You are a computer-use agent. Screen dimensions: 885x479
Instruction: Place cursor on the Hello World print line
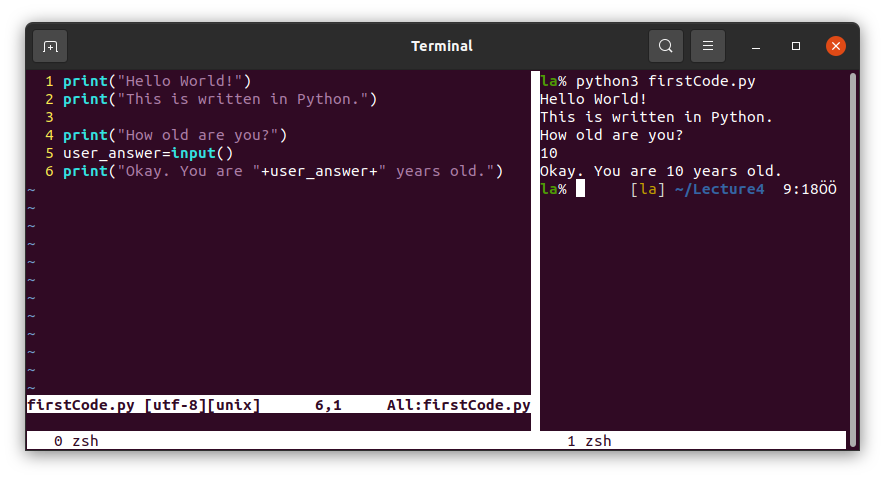[156, 81]
